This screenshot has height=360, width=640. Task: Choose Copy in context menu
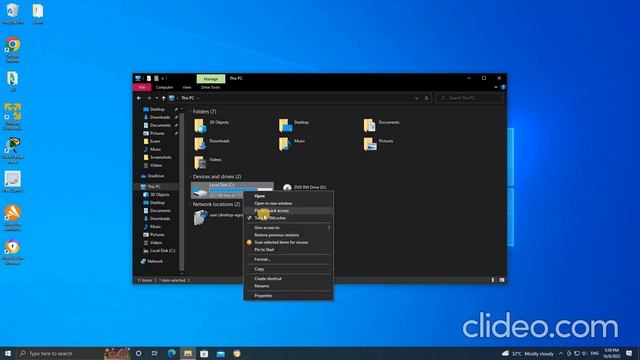coord(289,269)
